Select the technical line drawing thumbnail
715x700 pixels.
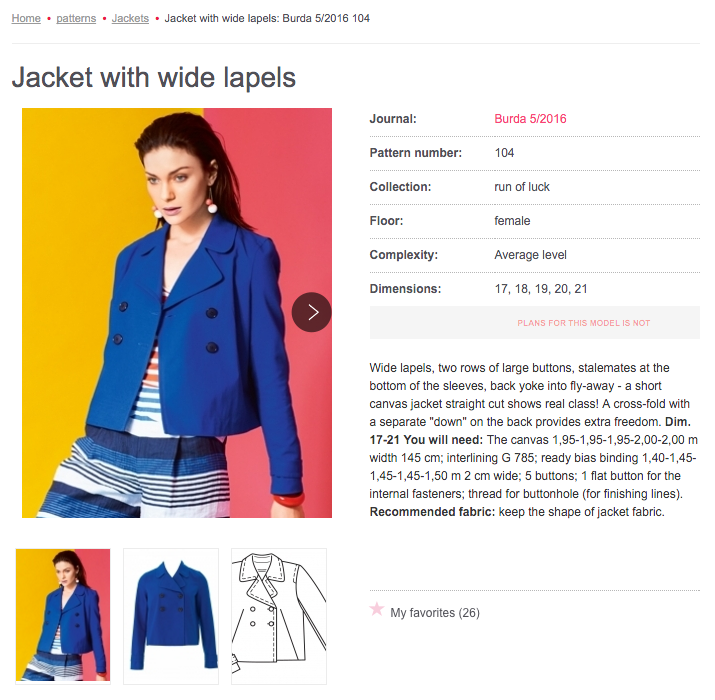pos(279,616)
